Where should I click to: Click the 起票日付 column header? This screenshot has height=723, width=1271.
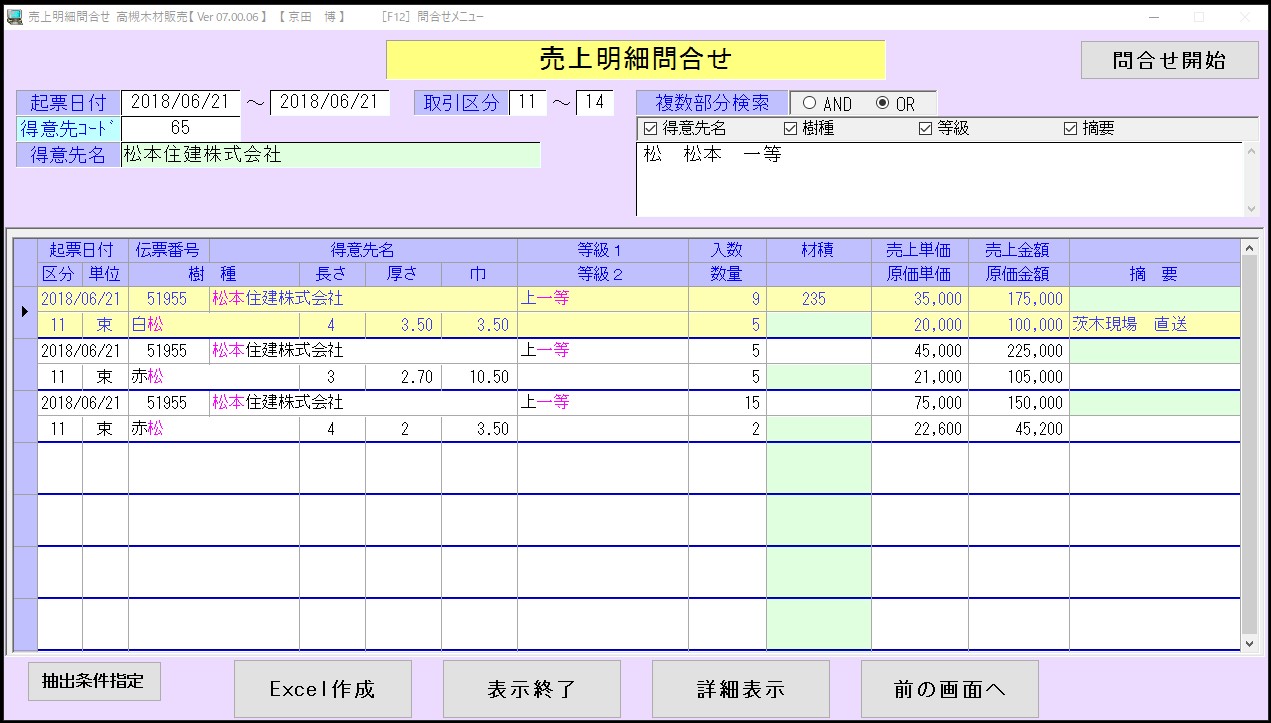(x=82, y=250)
